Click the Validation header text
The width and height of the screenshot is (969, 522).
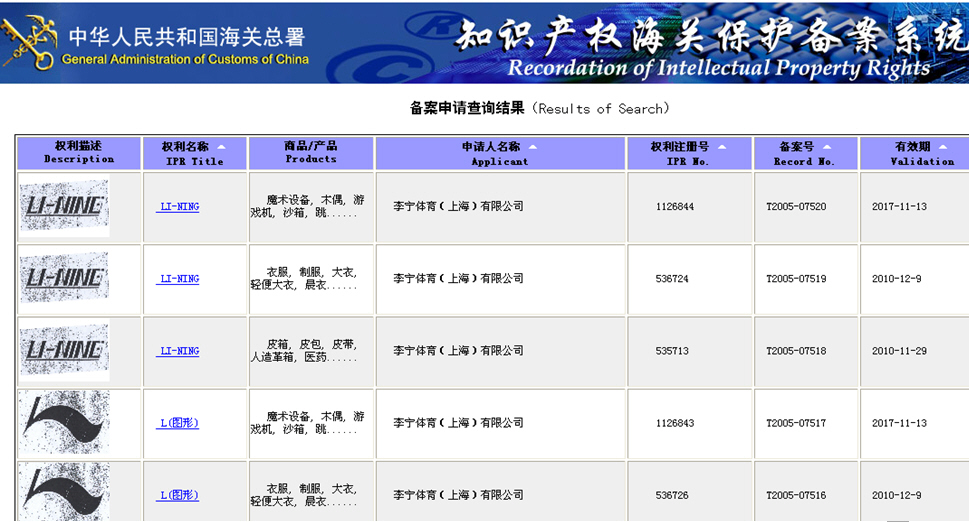[x=922, y=161]
